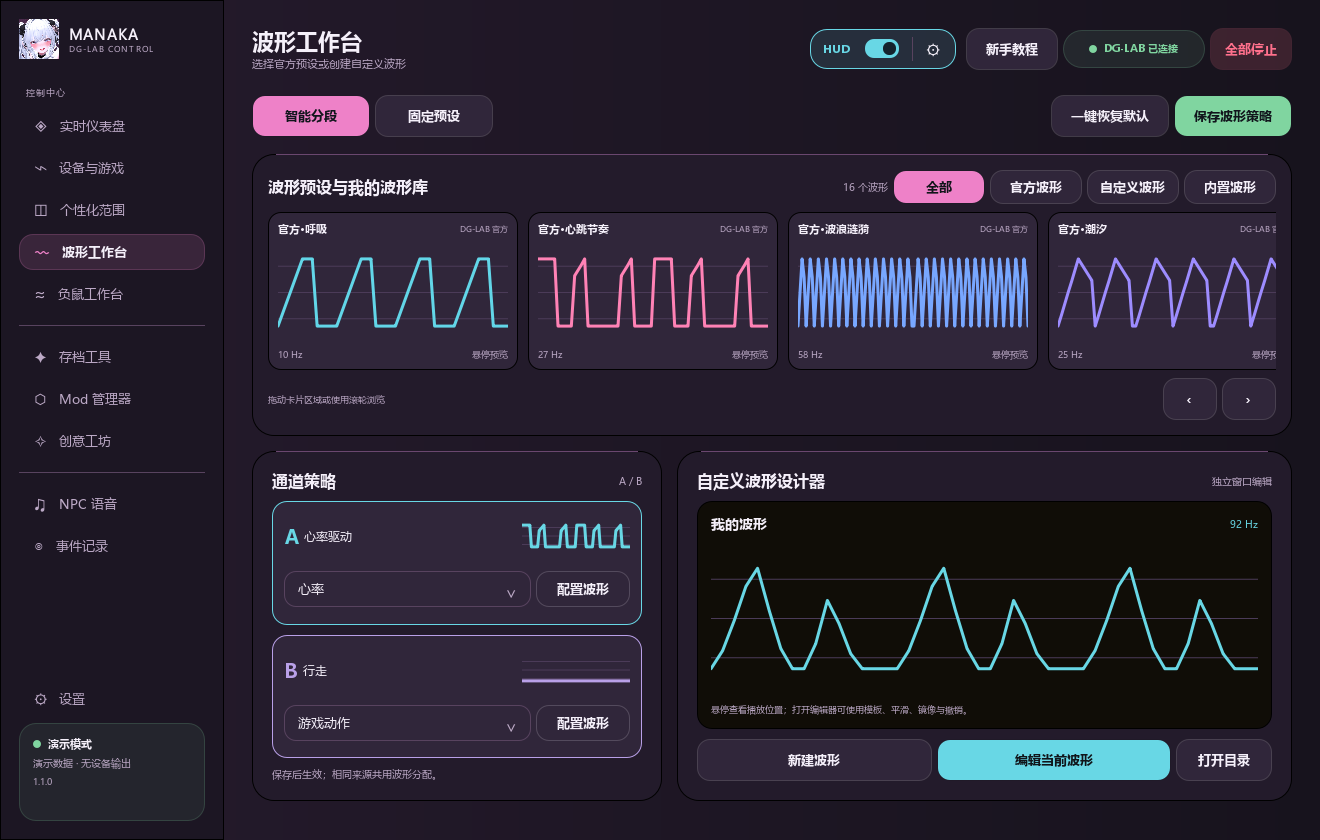Expand the 心率 source dropdown
The height and width of the screenshot is (840, 1320).
407,589
